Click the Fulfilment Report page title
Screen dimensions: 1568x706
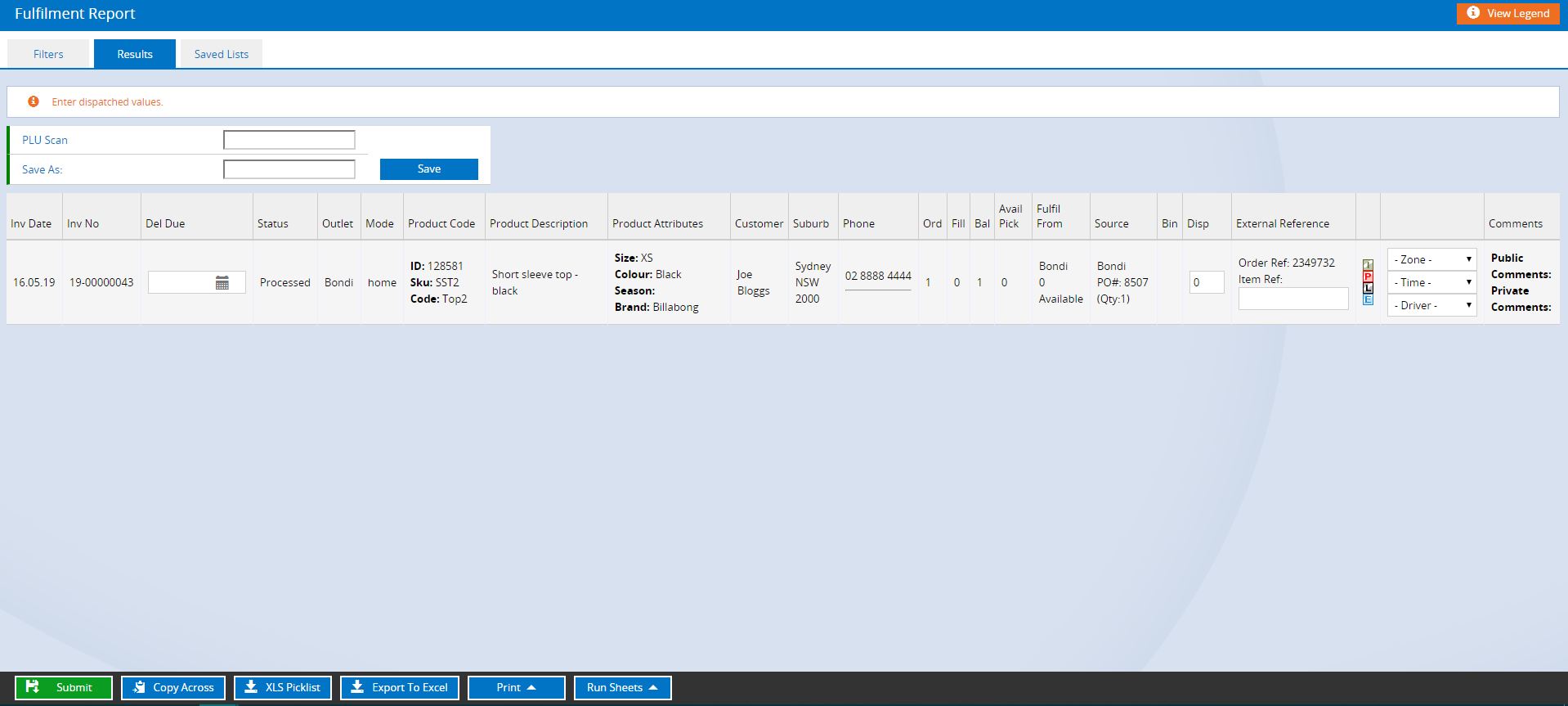pos(75,14)
